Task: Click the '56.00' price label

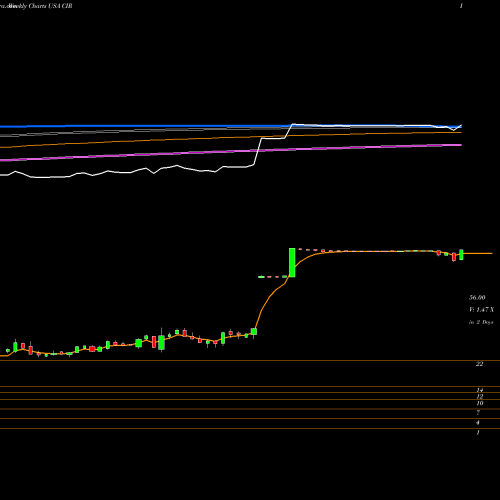Action: [x=477, y=297]
